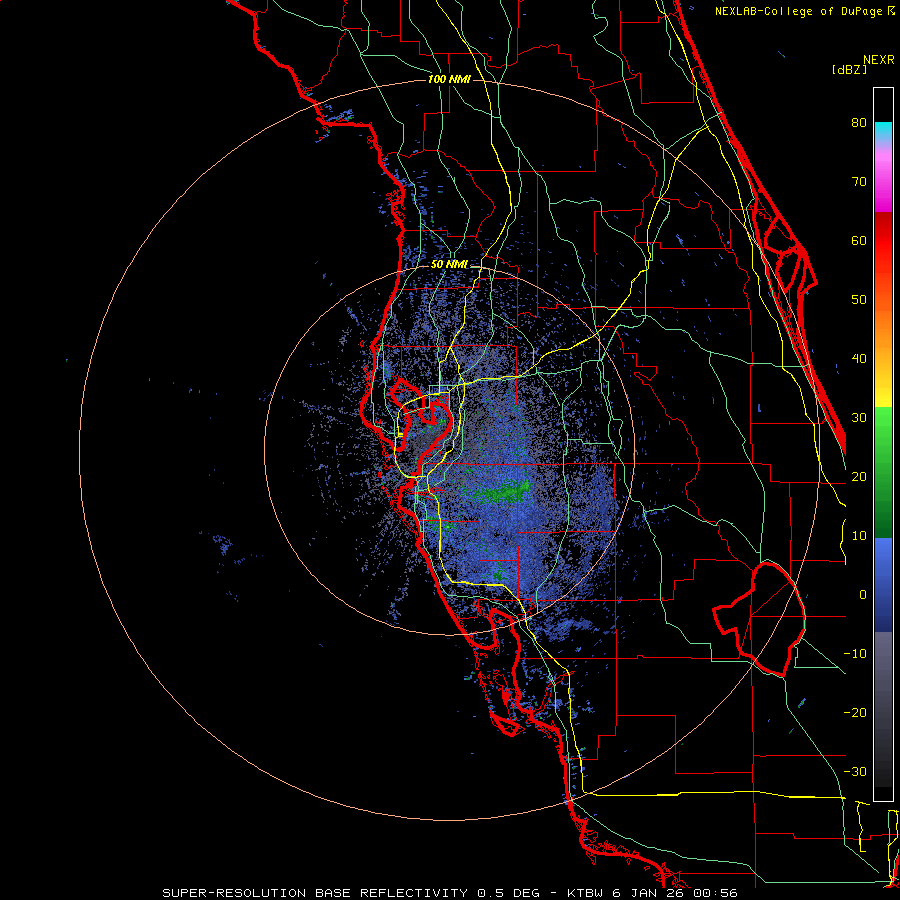Click the 40 value on the dBZ scale

coord(859,359)
